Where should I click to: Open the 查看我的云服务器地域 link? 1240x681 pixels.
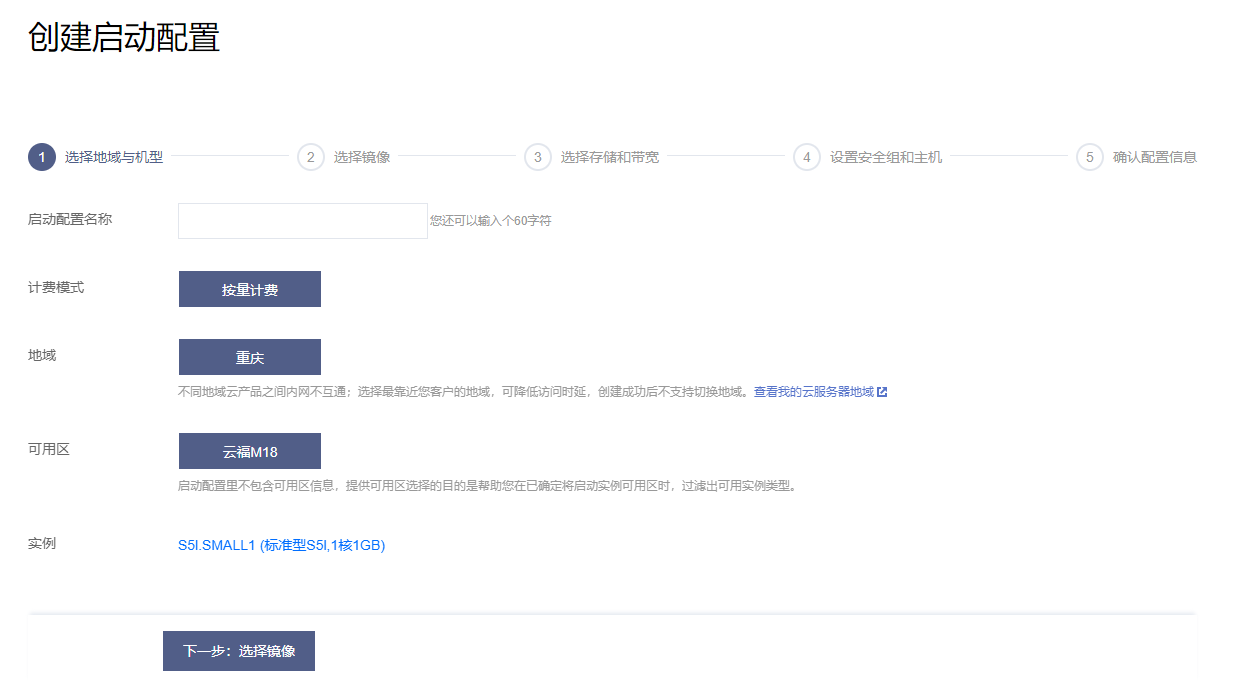[813, 392]
